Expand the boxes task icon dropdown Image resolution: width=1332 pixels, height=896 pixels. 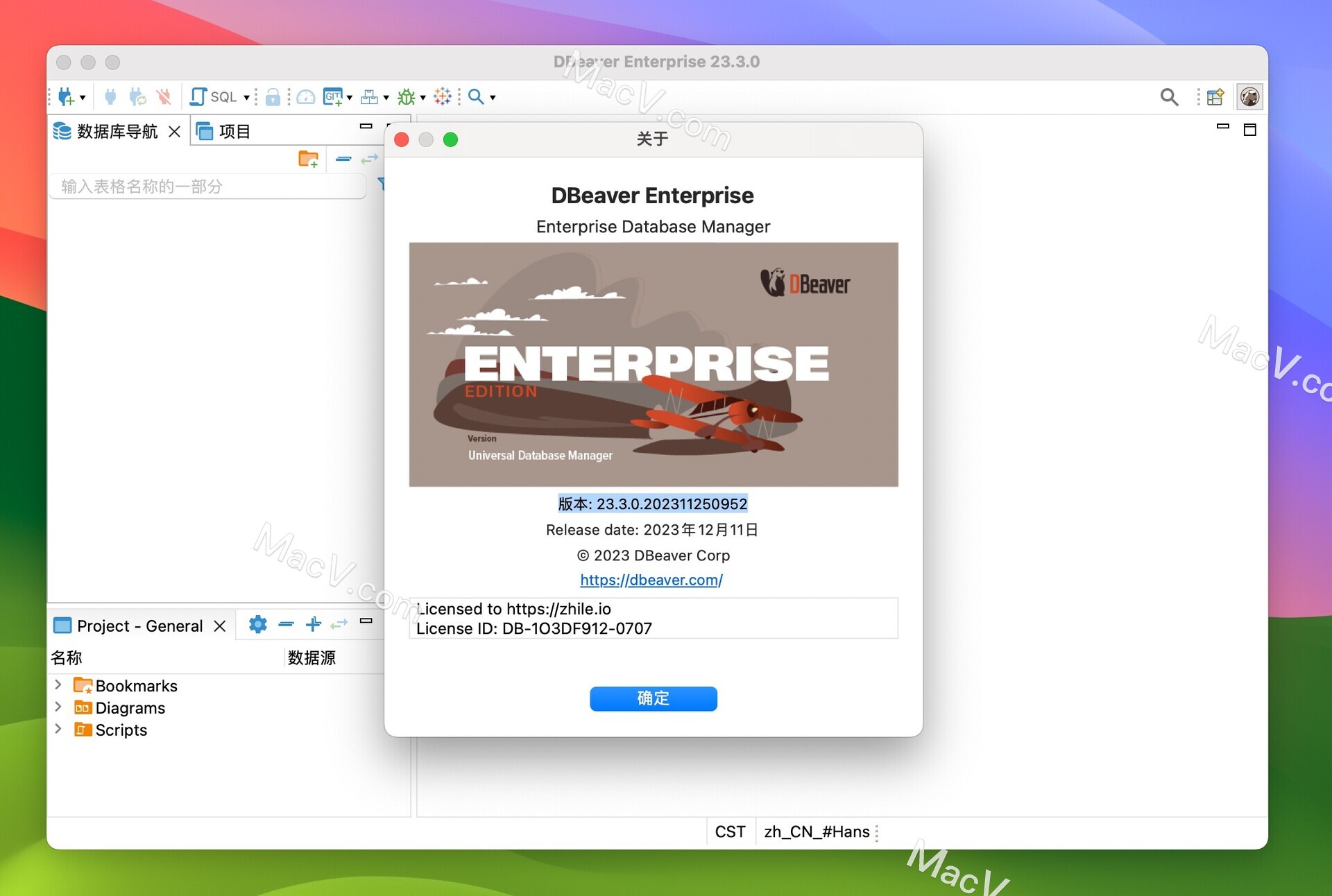[x=386, y=97]
